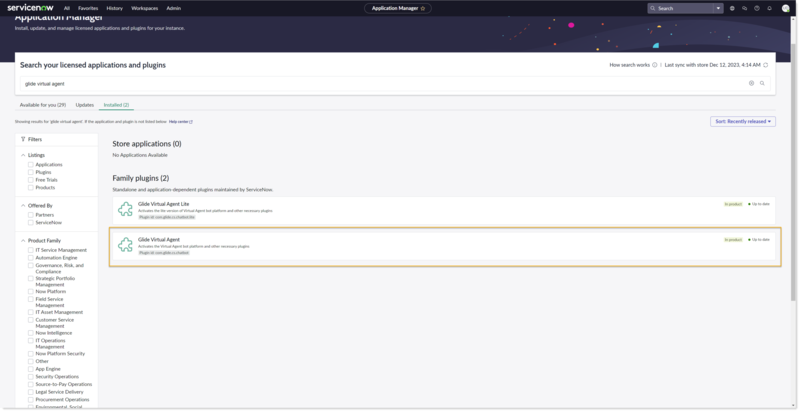Click the How search works link
This screenshot has width=800, height=412.
pos(630,65)
